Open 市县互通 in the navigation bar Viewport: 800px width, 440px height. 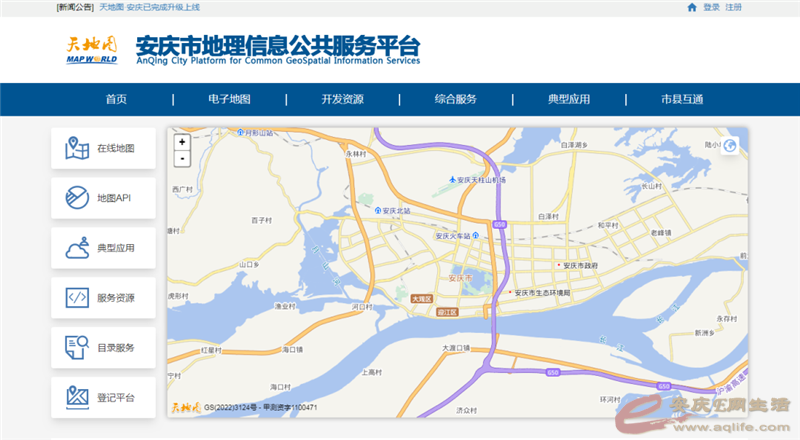682,99
